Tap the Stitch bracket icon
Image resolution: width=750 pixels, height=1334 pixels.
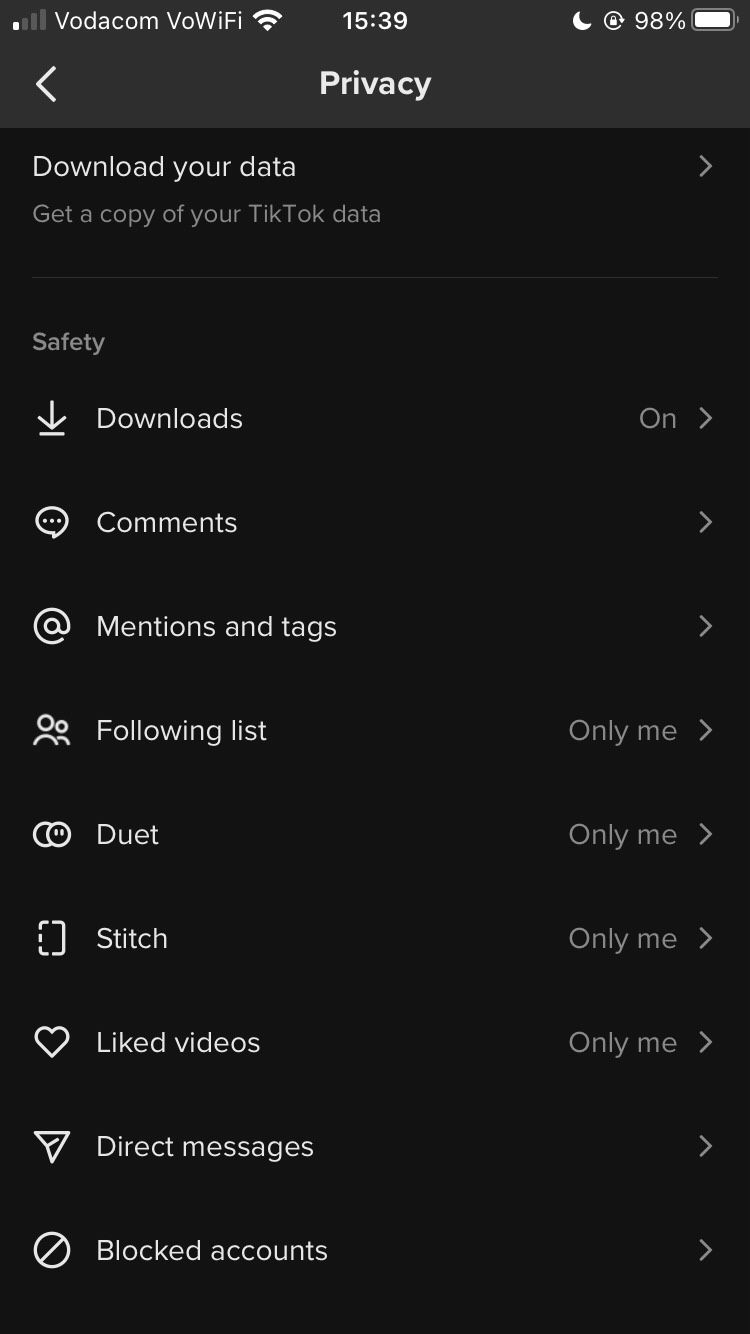click(51, 939)
